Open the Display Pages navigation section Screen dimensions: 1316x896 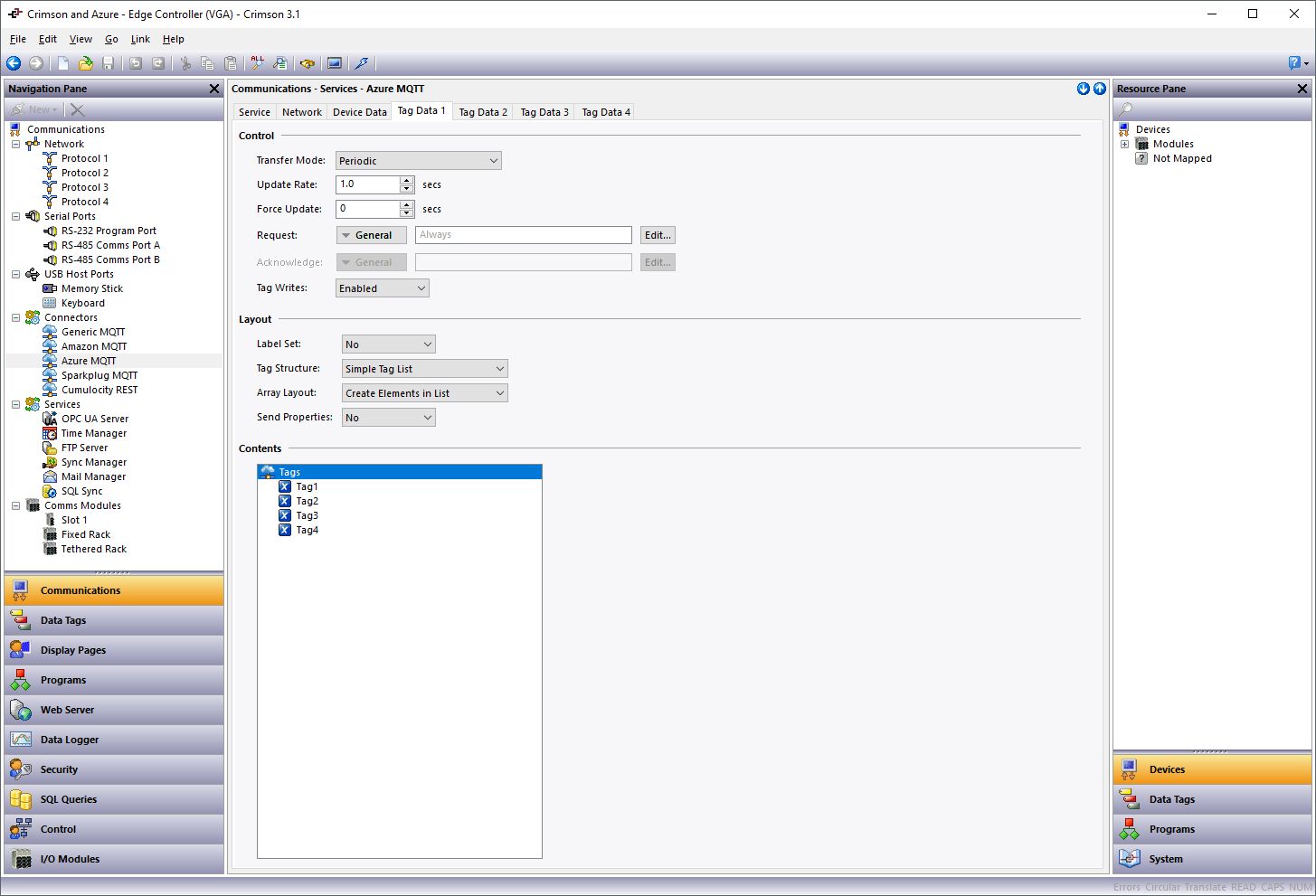pos(114,650)
